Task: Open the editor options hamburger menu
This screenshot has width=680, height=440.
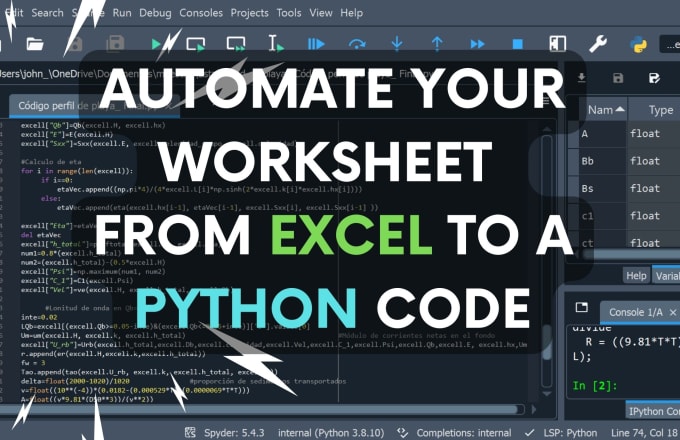Action: (x=546, y=101)
